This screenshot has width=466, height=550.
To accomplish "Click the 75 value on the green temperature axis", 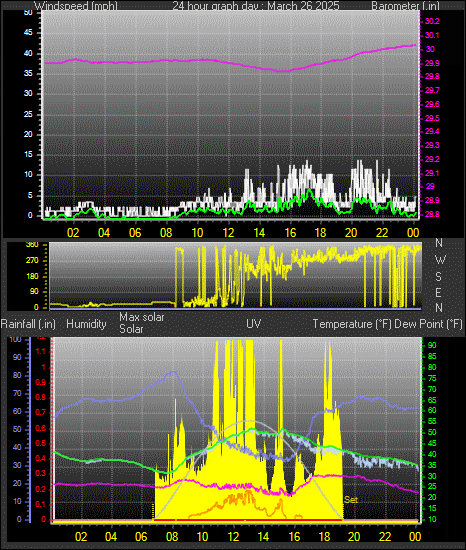I will [432, 378].
